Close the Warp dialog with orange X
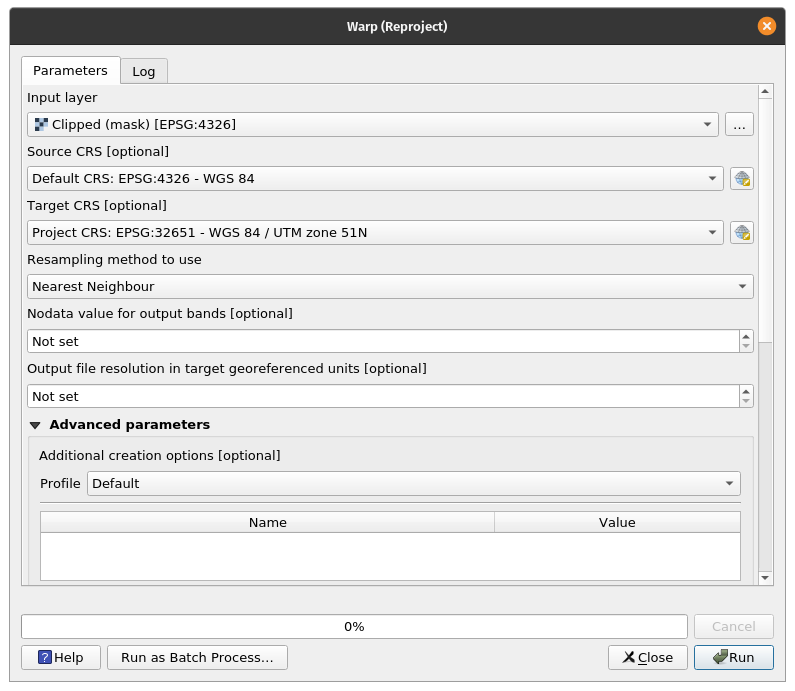795x691 pixels. coord(767,26)
